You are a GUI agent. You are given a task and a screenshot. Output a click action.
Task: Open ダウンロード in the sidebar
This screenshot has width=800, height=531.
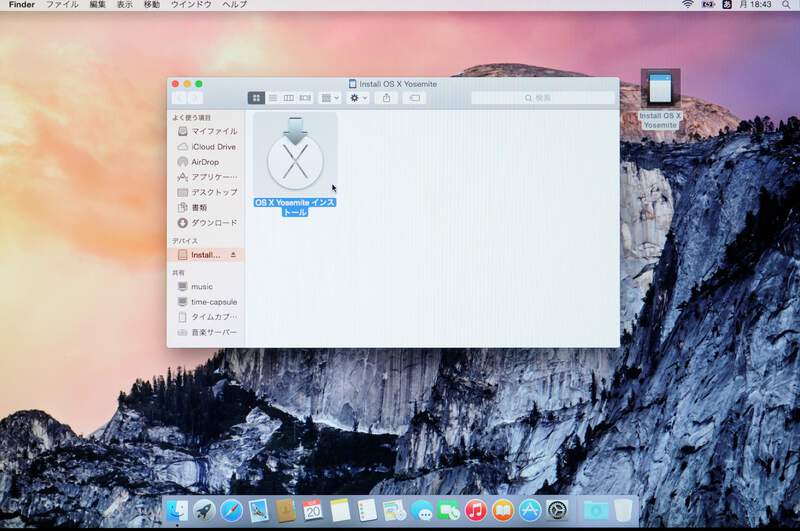coord(208,223)
